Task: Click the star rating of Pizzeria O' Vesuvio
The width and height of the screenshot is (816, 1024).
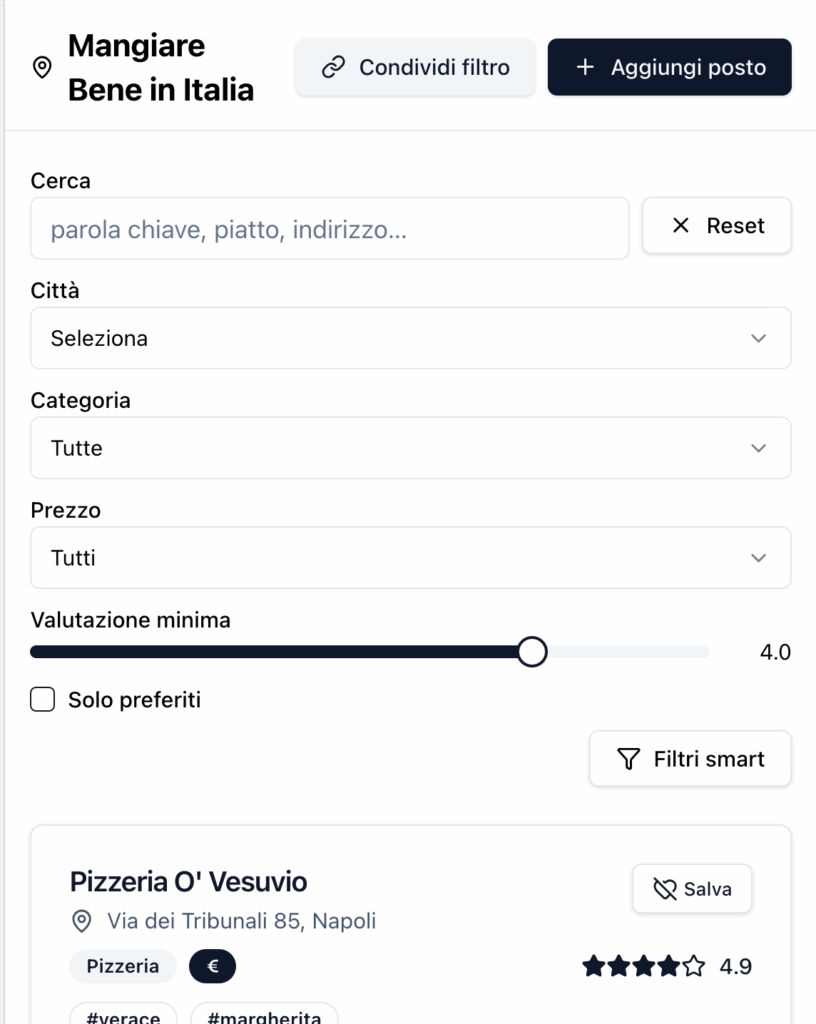Action: point(644,966)
